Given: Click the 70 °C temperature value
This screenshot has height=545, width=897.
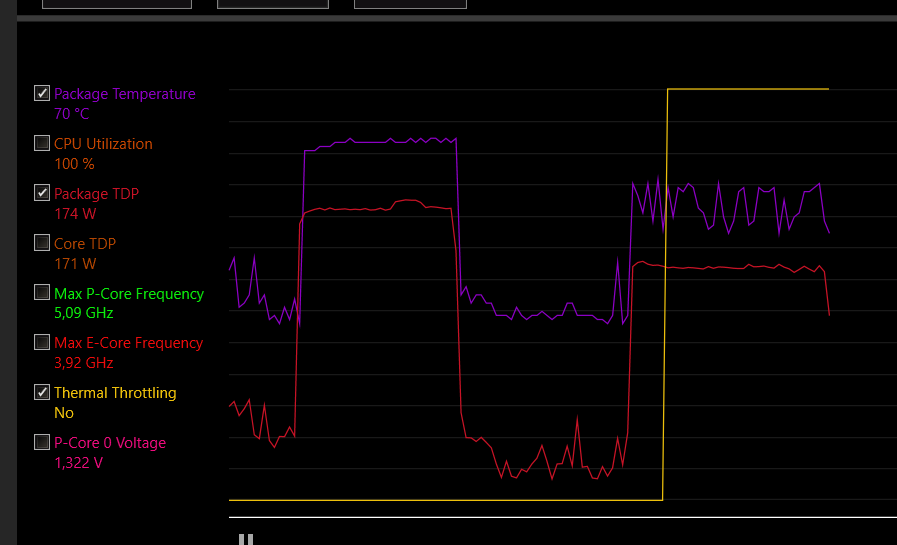Looking at the screenshot, I should 72,114.
